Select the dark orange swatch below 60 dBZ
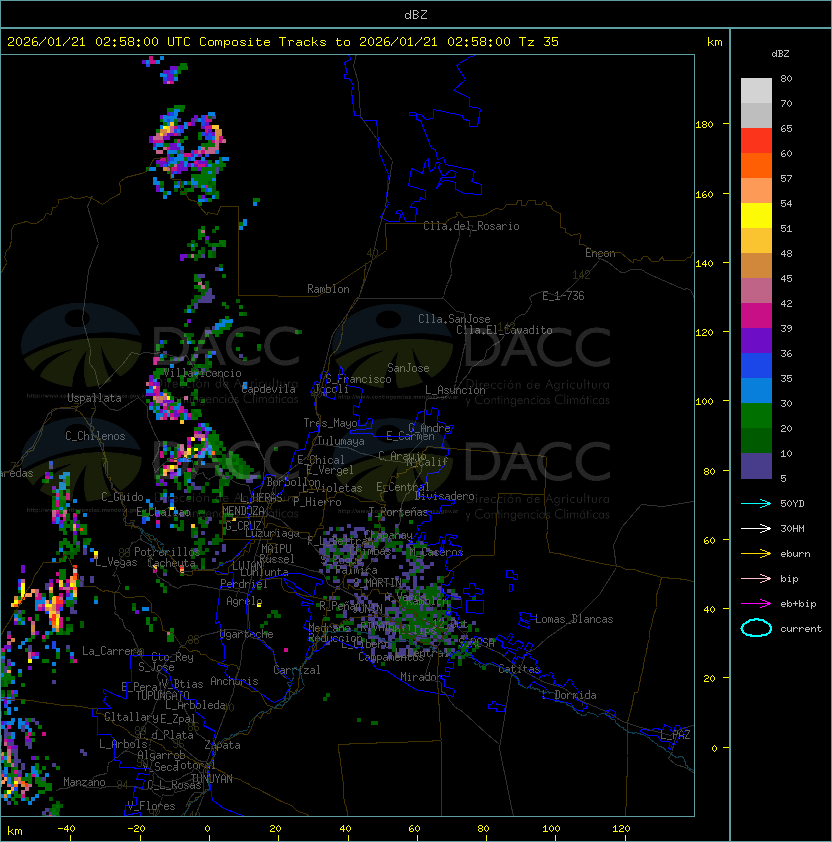 pyautogui.click(x=756, y=165)
